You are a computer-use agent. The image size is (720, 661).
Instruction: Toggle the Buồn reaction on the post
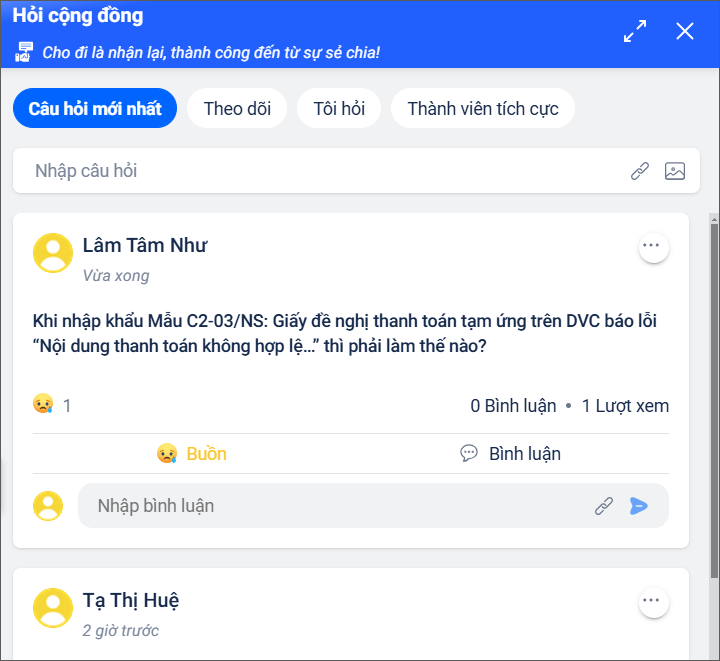[191, 454]
